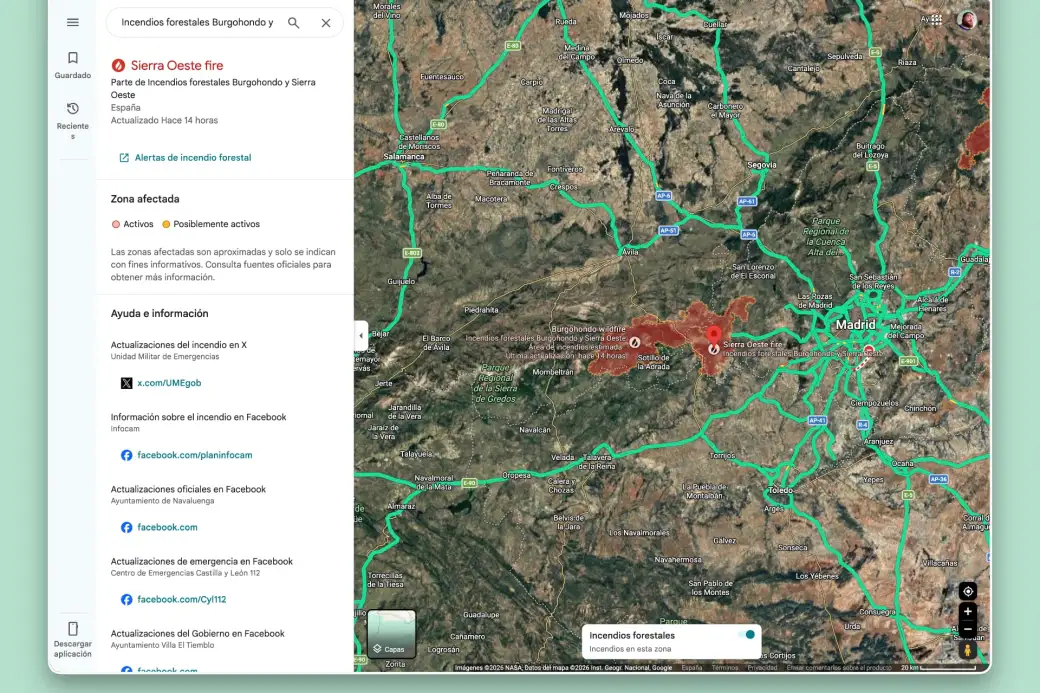1040x693 pixels.
Task: Click the Salamanca city label
Action: [x=404, y=157]
